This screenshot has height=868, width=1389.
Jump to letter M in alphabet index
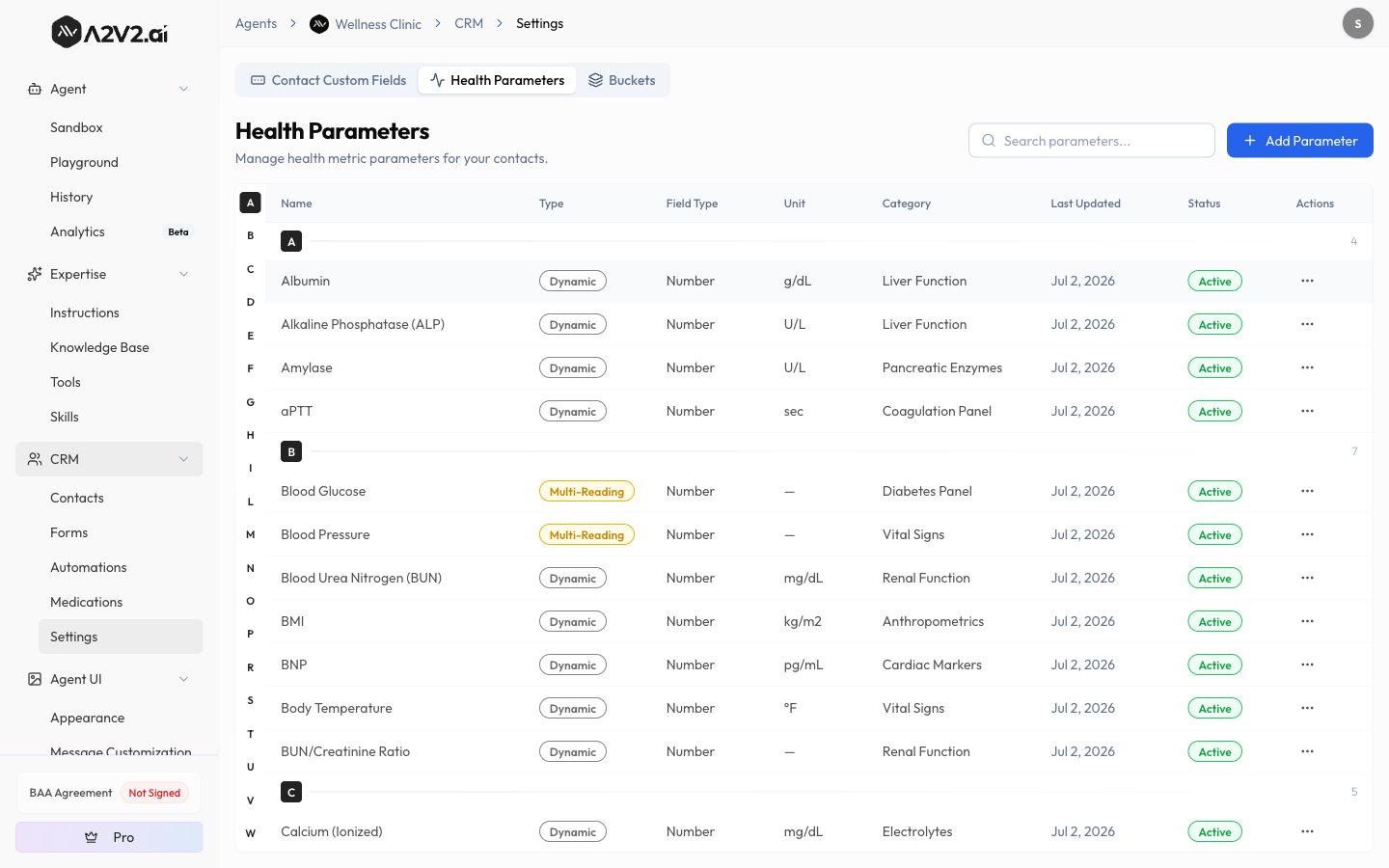click(250, 534)
